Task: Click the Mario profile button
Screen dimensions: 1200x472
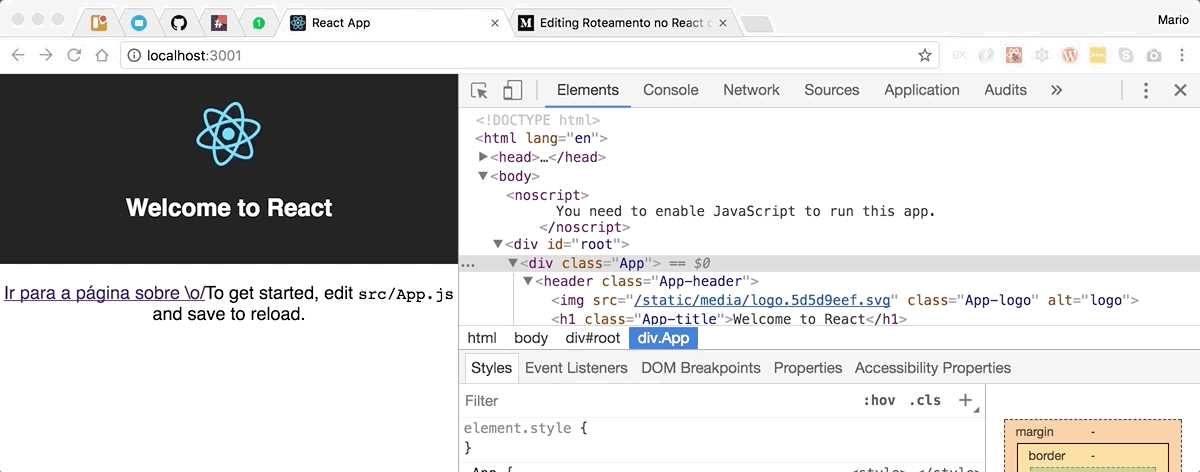Action: pos(1171,20)
